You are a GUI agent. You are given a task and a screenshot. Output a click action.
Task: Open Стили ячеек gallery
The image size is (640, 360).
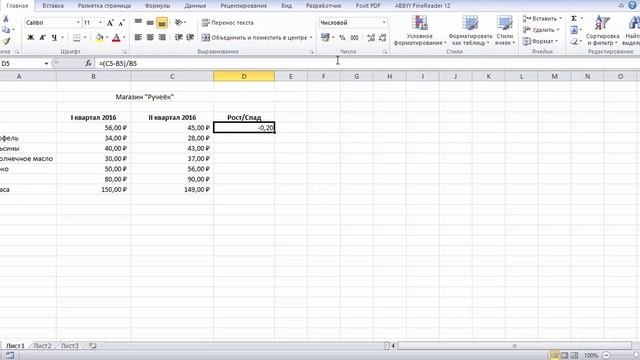(504, 31)
